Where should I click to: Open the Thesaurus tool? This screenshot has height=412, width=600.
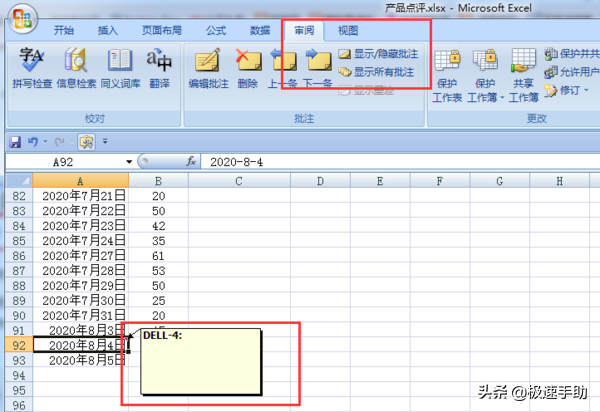coord(120,68)
